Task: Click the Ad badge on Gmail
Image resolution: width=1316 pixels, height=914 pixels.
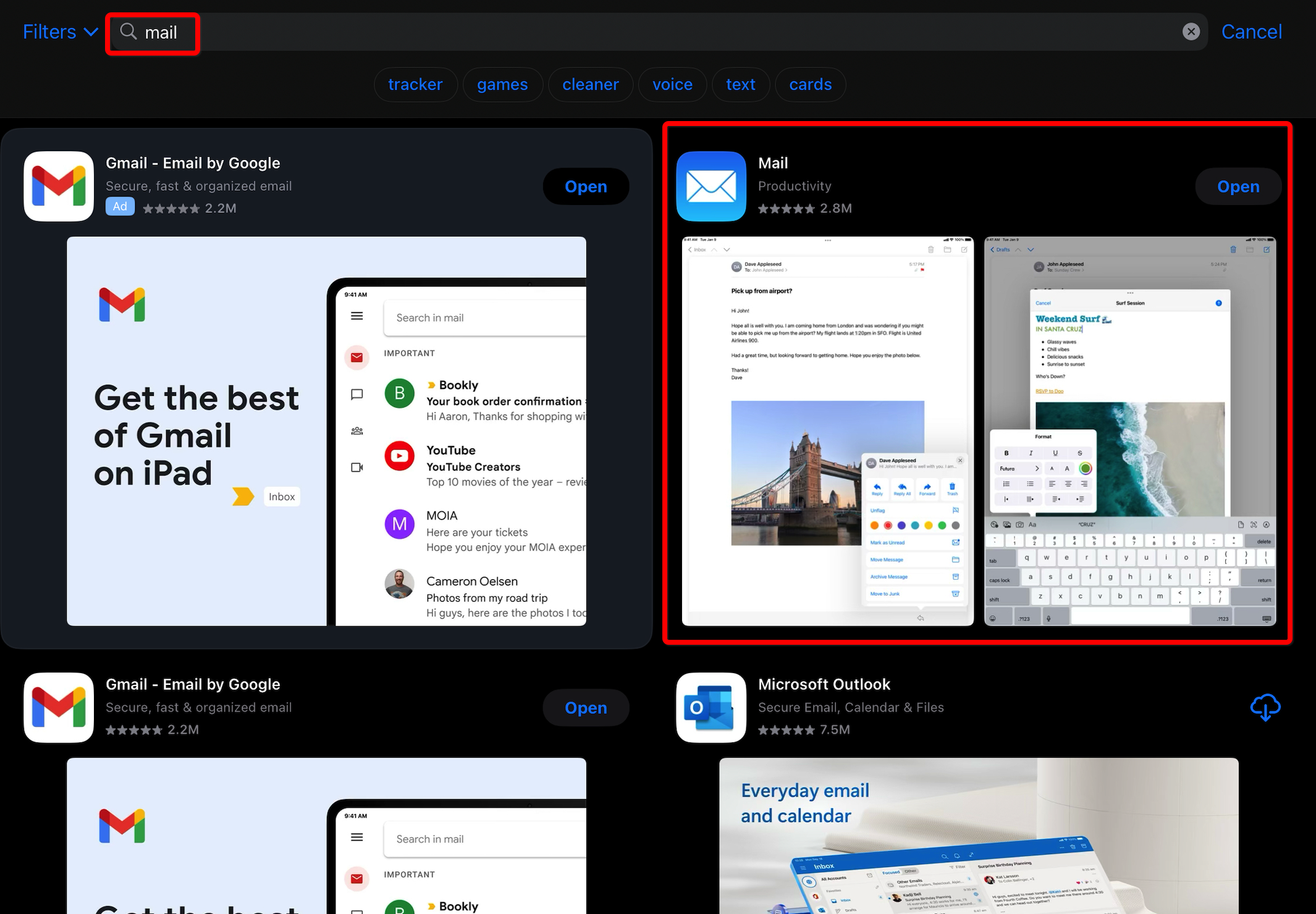Action: pyautogui.click(x=120, y=207)
